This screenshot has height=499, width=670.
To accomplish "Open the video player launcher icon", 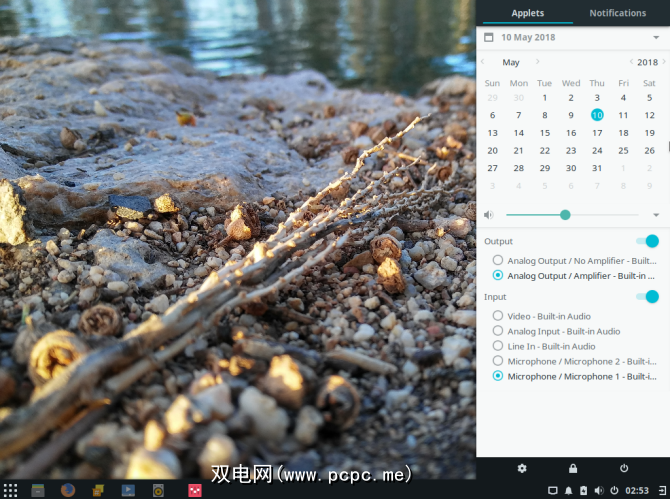I will pos(128,490).
